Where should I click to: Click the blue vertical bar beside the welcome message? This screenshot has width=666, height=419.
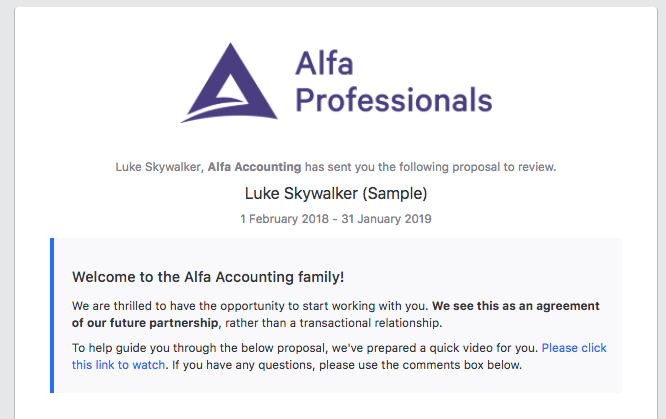click(x=52, y=315)
